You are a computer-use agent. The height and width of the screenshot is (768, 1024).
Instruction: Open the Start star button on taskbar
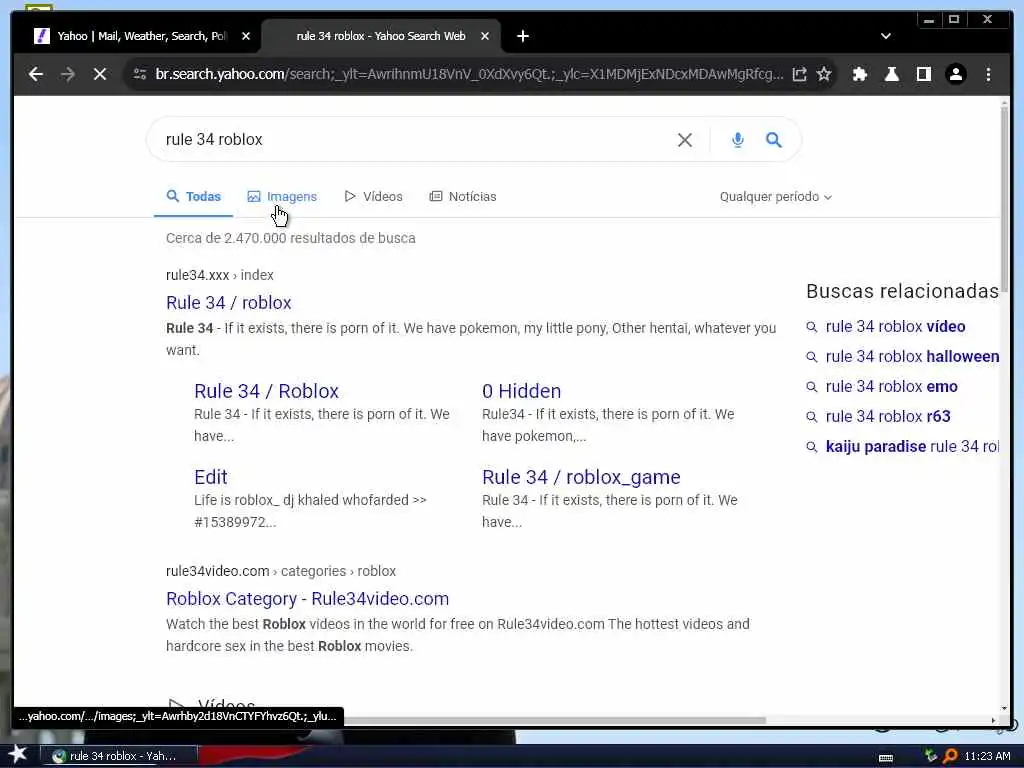coord(18,755)
